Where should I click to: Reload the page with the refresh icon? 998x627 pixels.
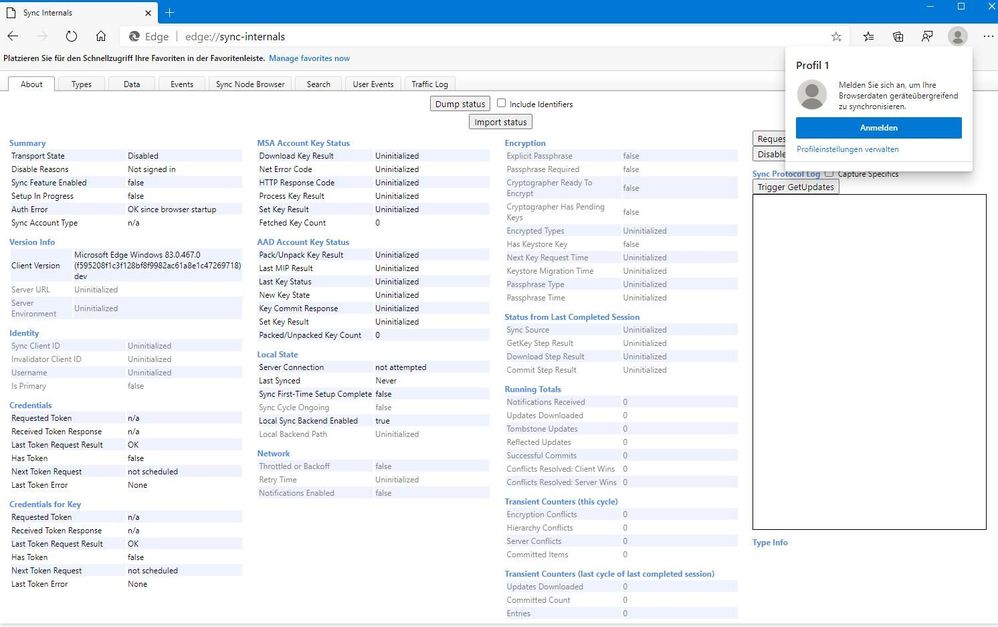(x=71, y=36)
